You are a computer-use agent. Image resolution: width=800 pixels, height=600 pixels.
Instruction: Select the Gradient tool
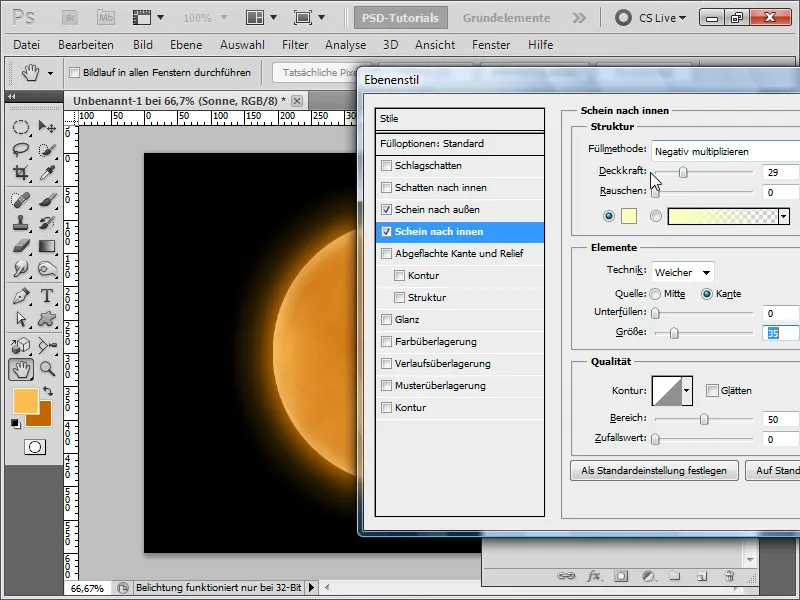[x=47, y=246]
